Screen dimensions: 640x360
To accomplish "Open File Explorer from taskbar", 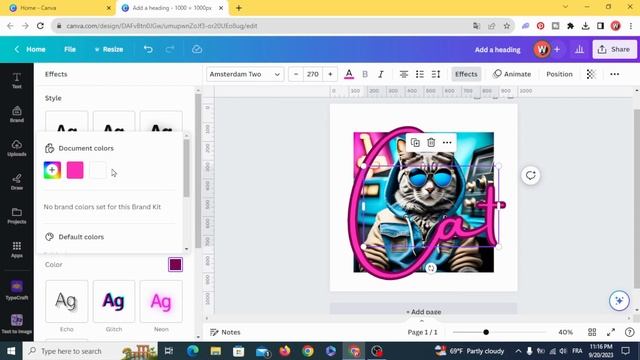I will tap(216, 351).
